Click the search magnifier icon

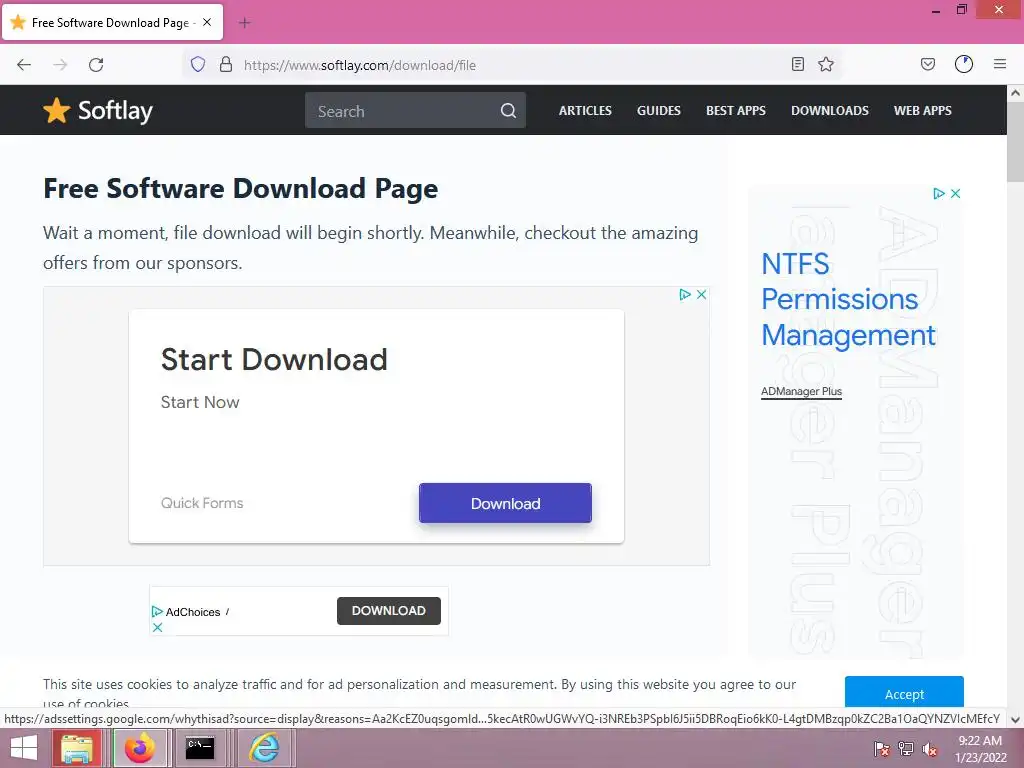[508, 110]
